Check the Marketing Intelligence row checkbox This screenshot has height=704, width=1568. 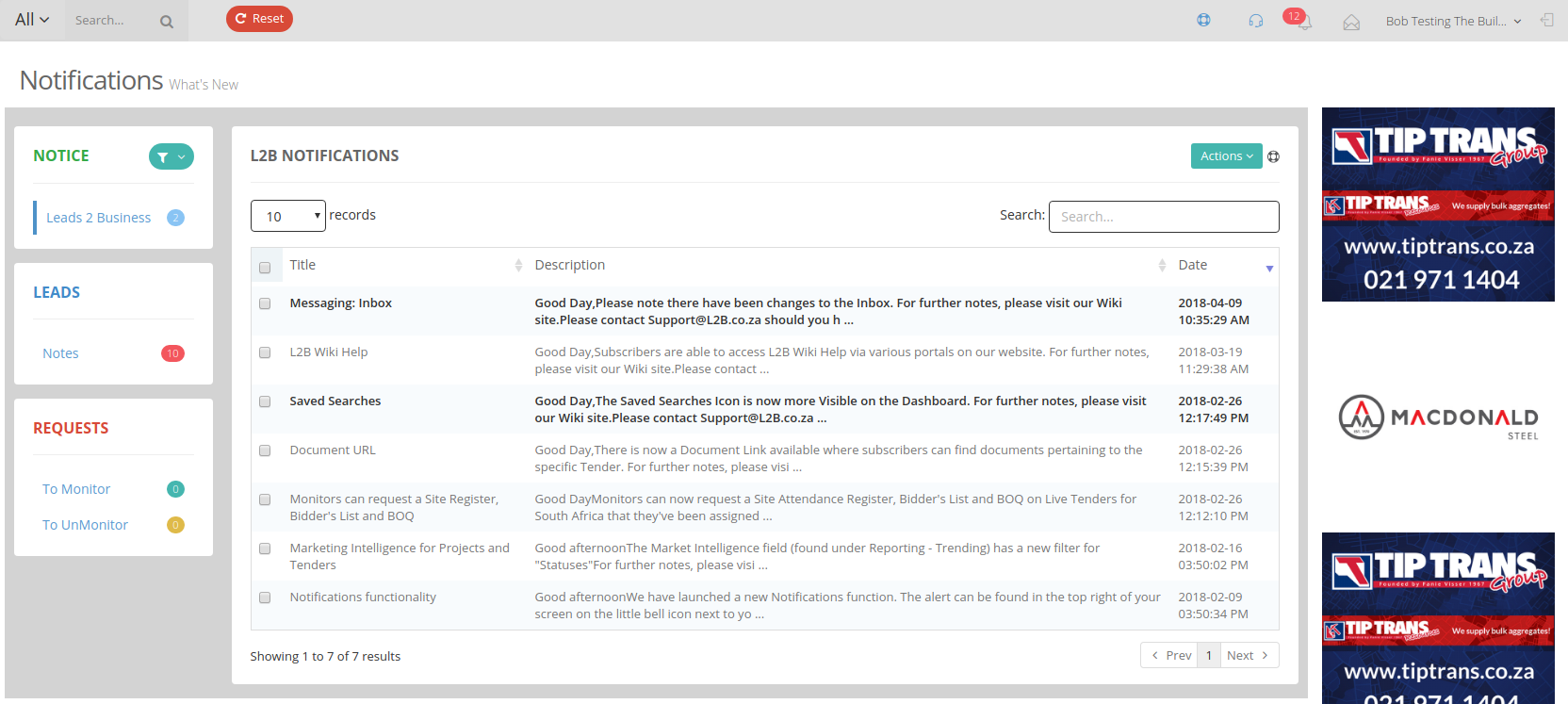265,548
